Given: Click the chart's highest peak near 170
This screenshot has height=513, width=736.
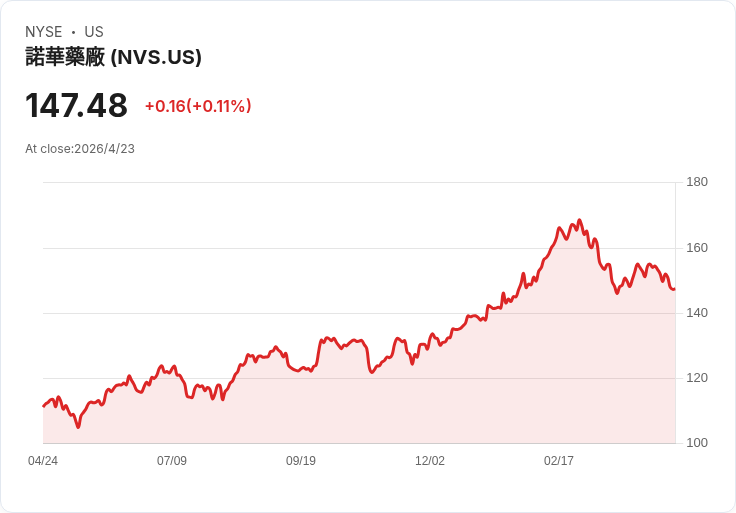Looking at the screenshot, I should coord(579,220).
